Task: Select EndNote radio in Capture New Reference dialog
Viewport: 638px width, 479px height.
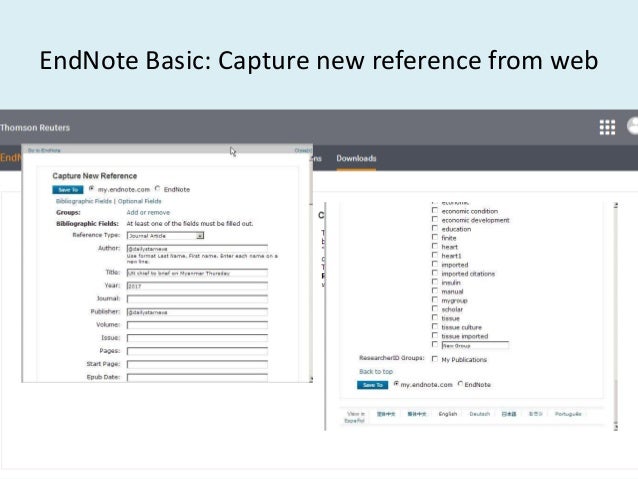Action: [x=157, y=188]
